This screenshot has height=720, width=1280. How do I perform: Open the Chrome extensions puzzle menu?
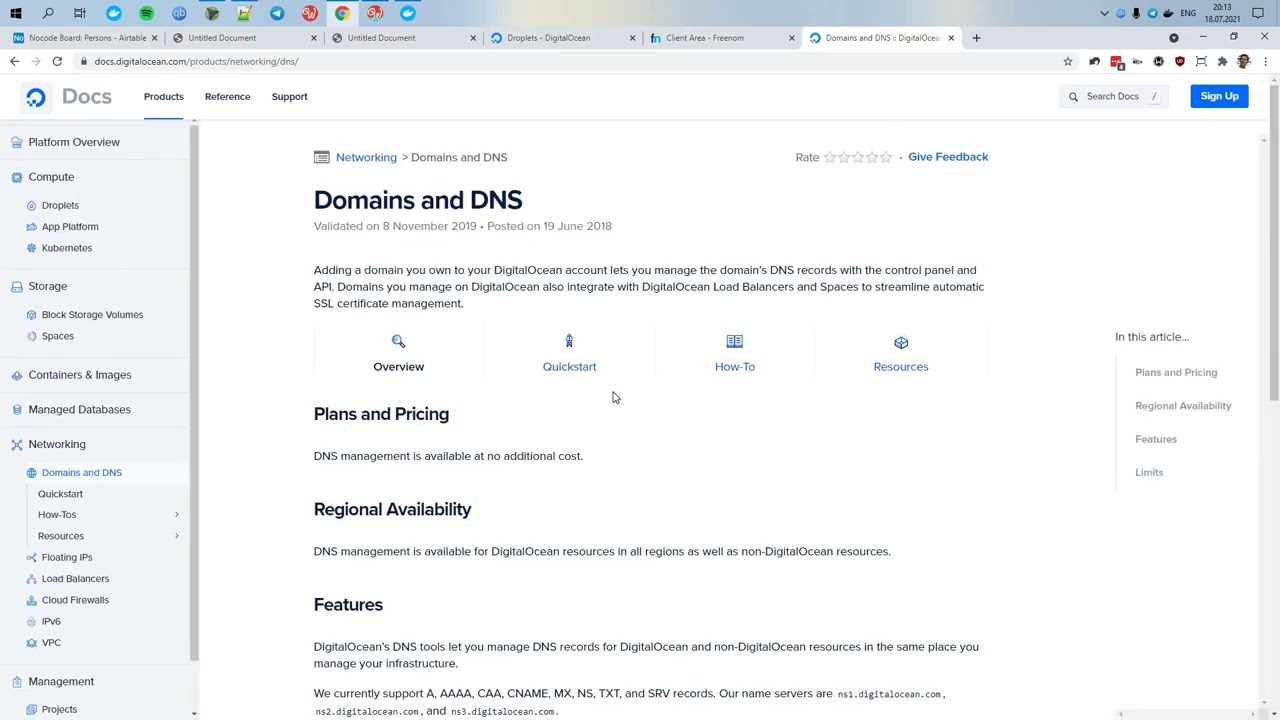[x=1222, y=62]
